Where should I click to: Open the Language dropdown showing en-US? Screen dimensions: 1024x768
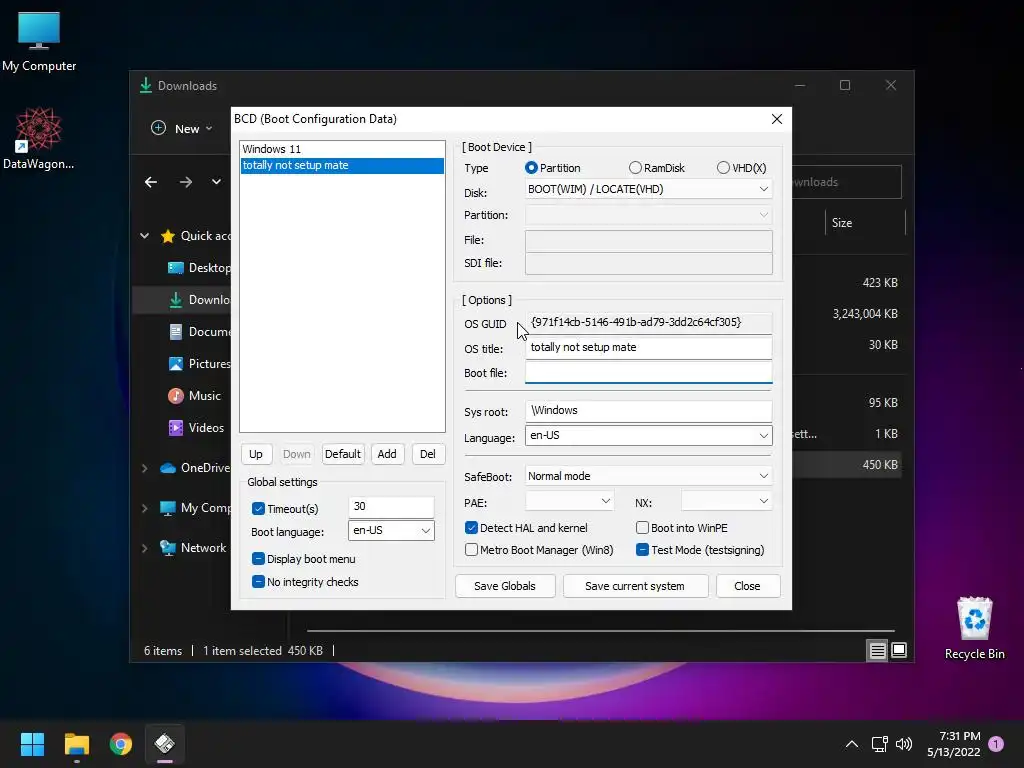click(x=648, y=436)
